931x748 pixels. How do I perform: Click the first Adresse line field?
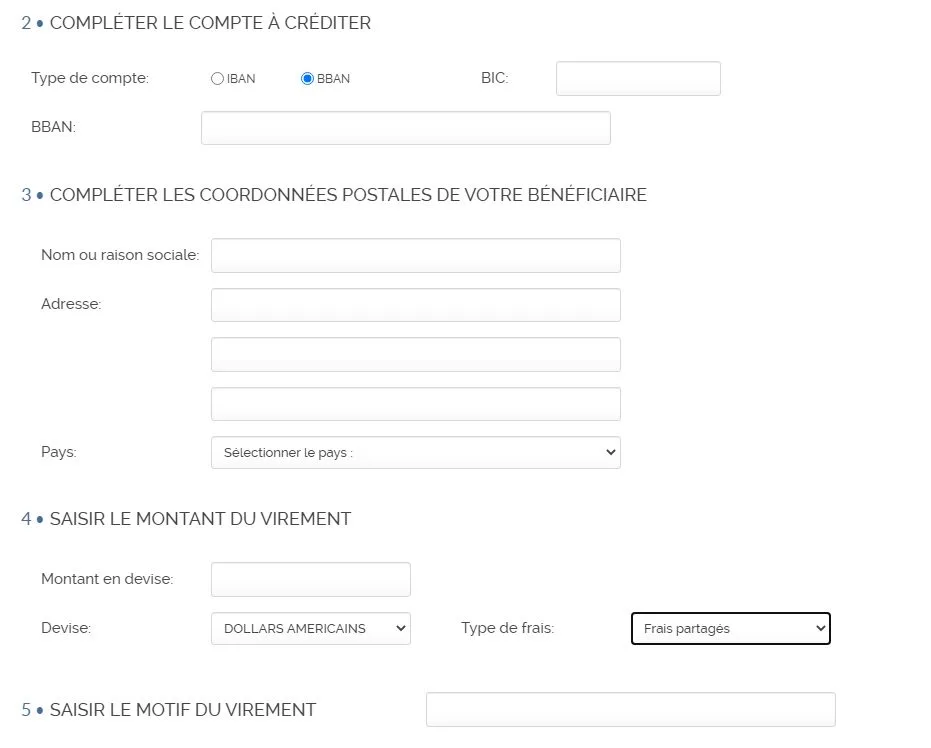[x=415, y=305]
